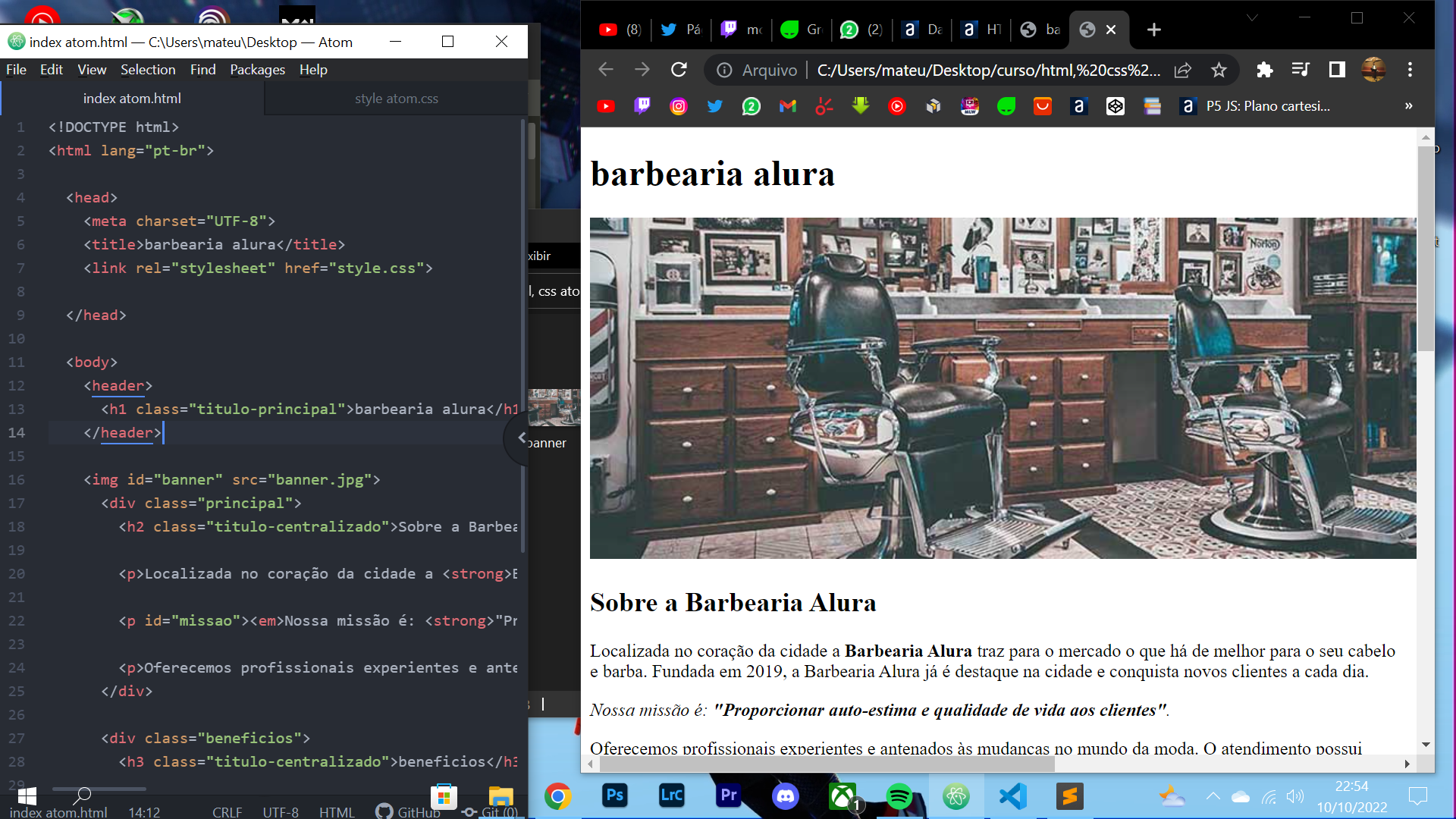This screenshot has height=819, width=1456.
Task: Open Atom Packages menu
Action: click(258, 70)
